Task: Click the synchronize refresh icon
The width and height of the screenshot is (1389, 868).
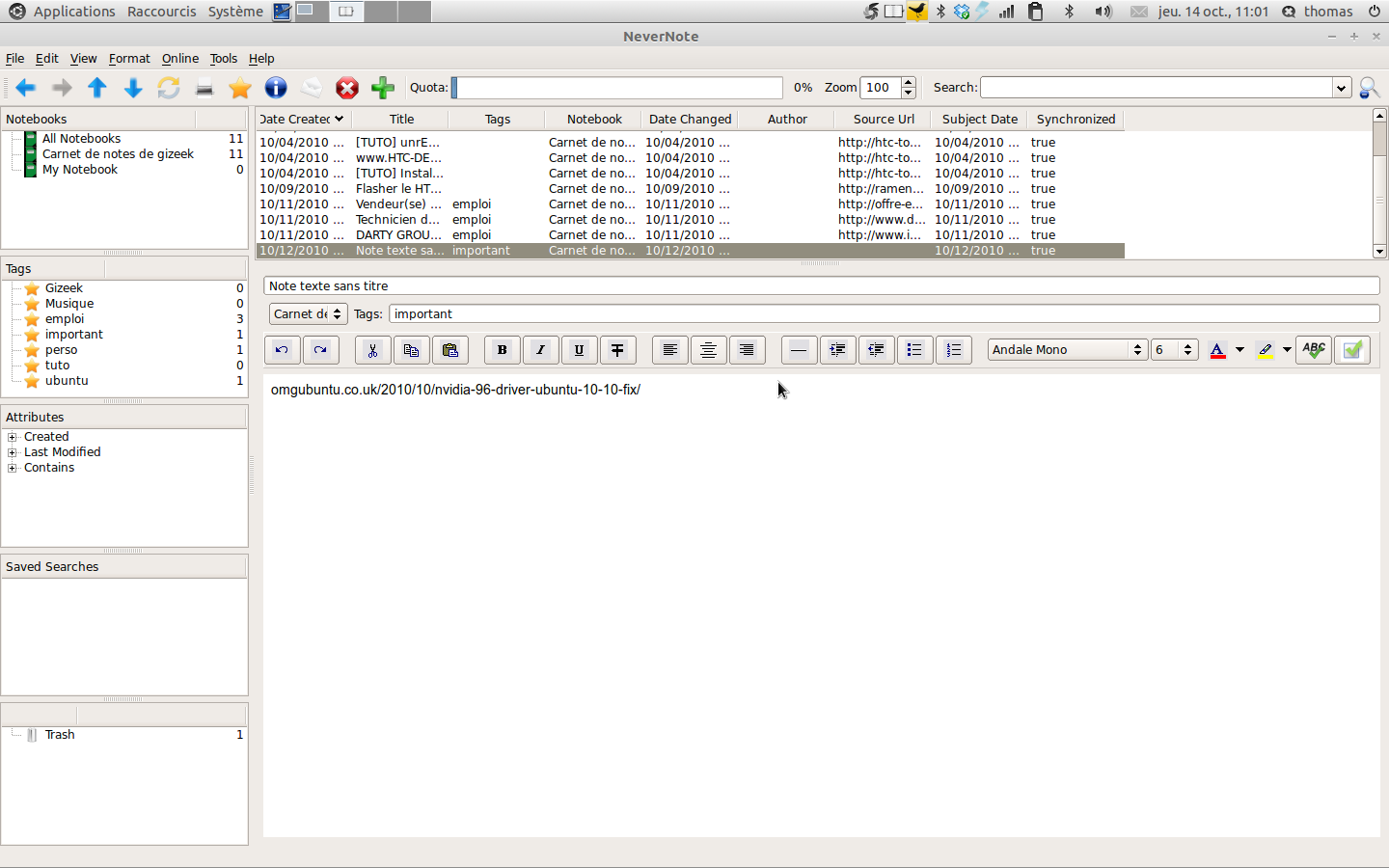Action: coord(169,88)
